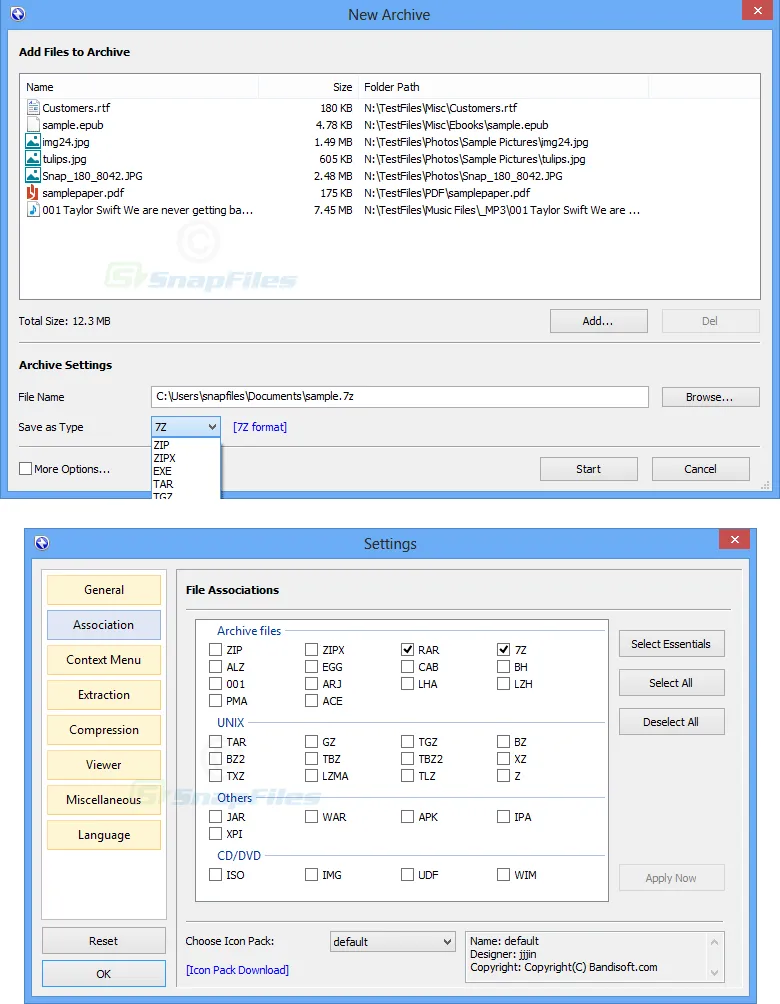Close the Settings window
Viewport: 780px width, 1004px height.
tap(735, 539)
